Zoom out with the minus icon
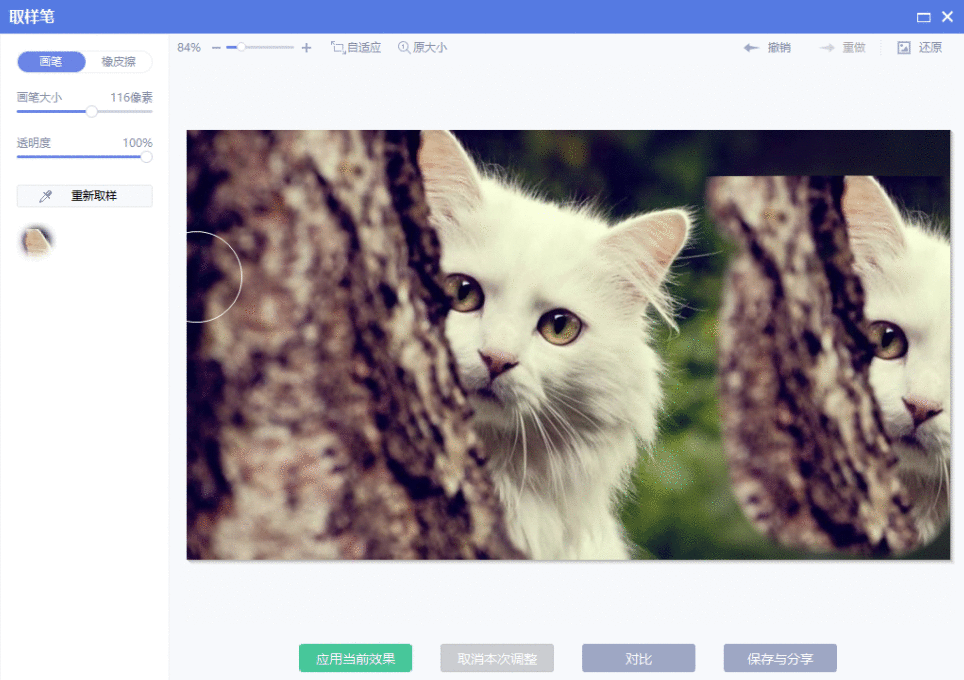The width and height of the screenshot is (964, 680). click(216, 46)
